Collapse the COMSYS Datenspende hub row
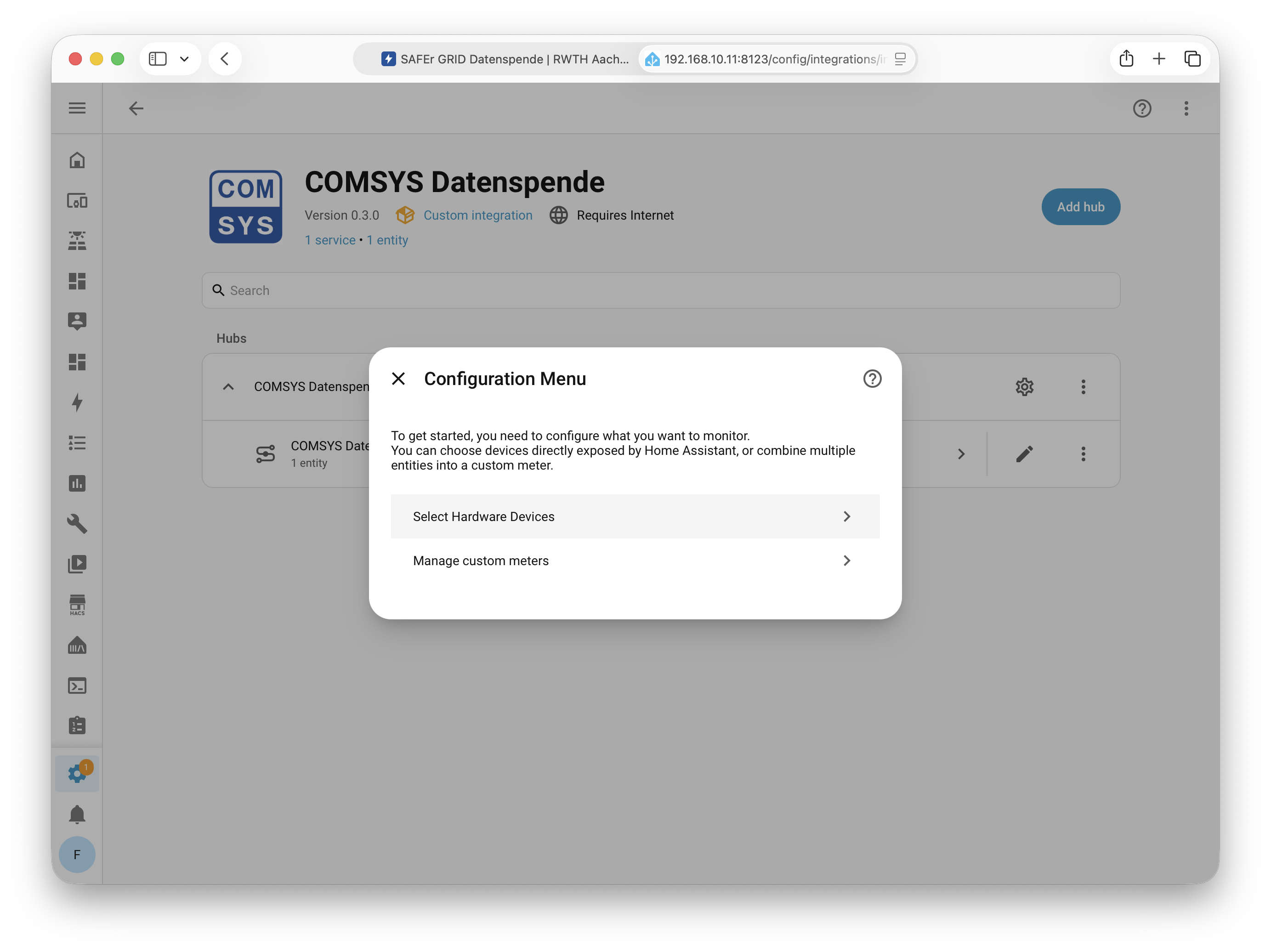 [x=228, y=387]
